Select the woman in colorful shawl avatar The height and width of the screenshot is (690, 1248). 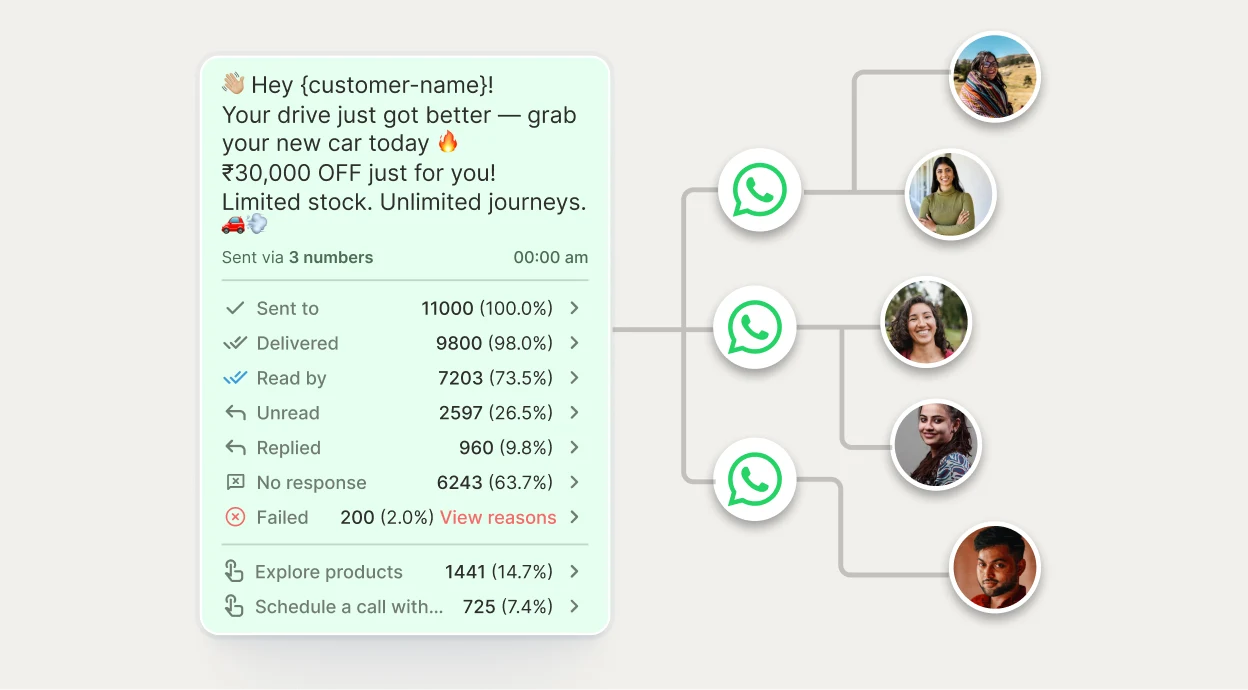[995, 77]
